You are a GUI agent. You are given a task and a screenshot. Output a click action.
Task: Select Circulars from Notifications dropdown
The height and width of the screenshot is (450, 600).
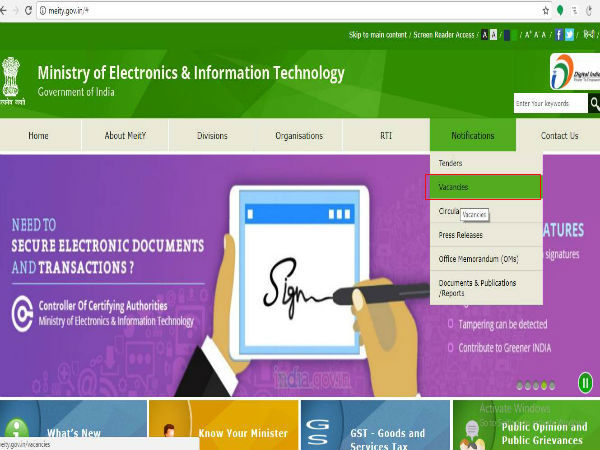486,211
